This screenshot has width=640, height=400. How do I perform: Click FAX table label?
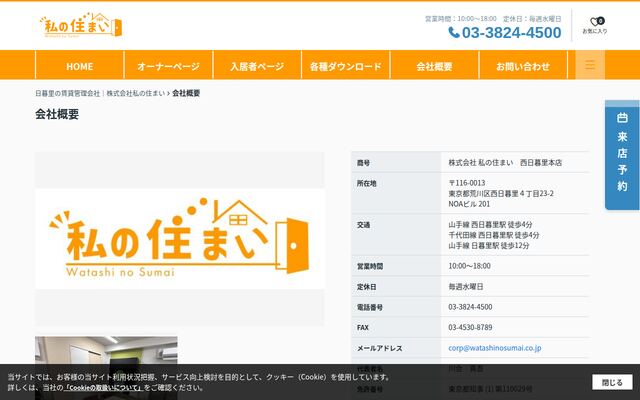362,327
